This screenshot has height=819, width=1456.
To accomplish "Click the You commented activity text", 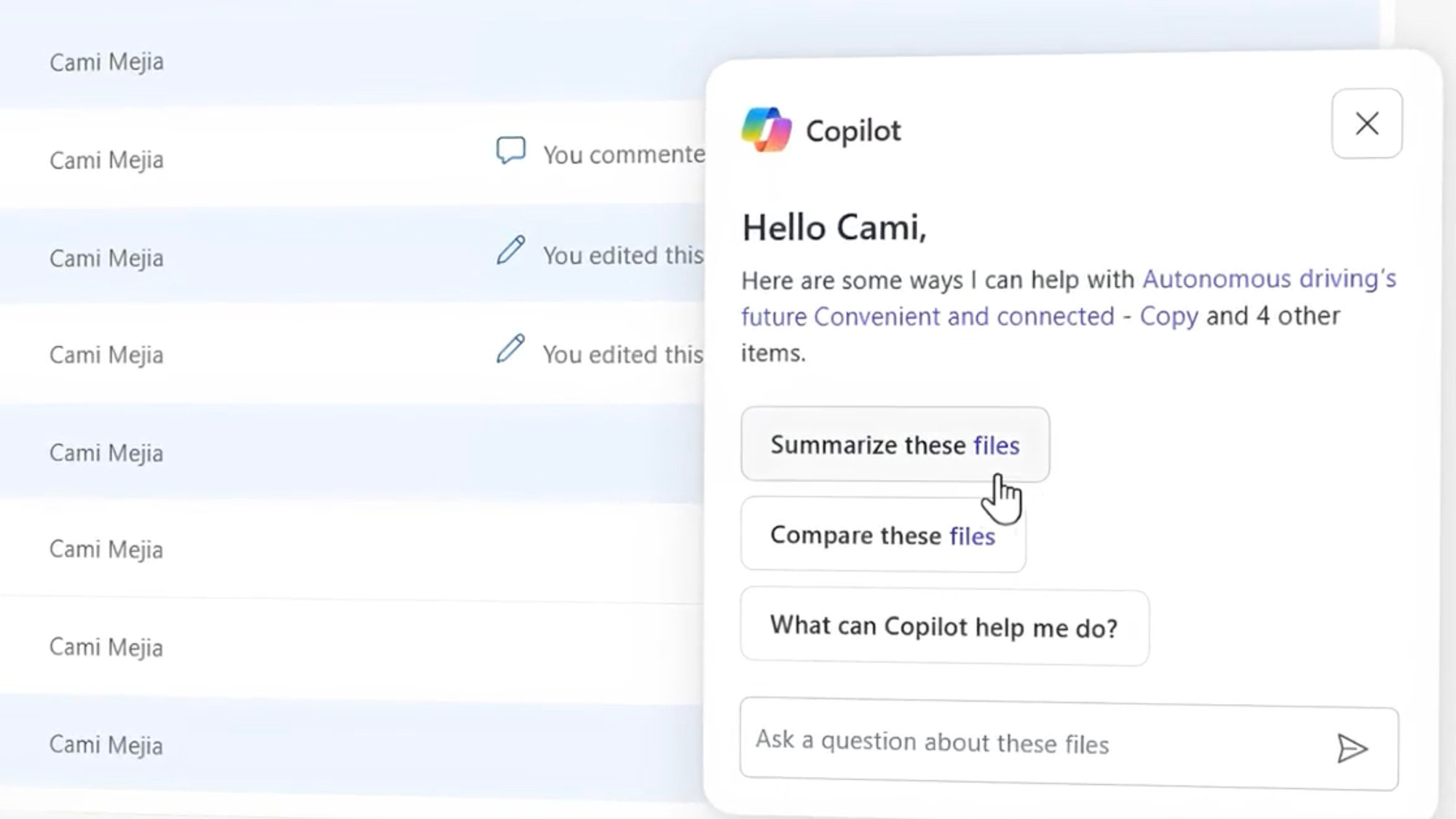I will pos(624,154).
